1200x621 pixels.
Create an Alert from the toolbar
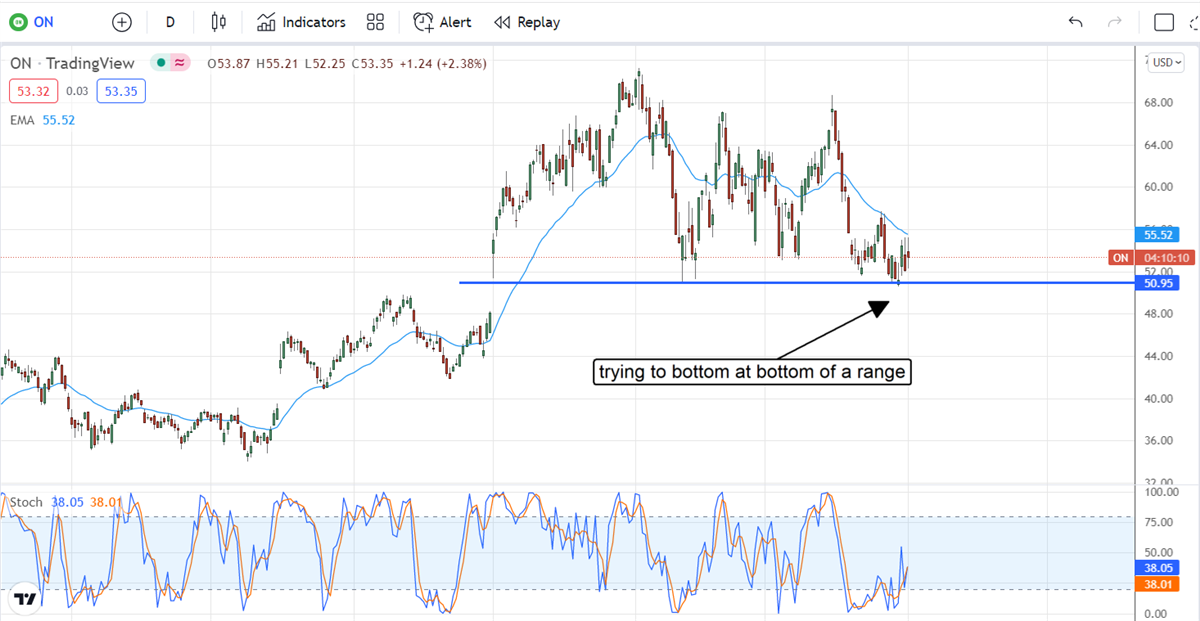pos(442,22)
